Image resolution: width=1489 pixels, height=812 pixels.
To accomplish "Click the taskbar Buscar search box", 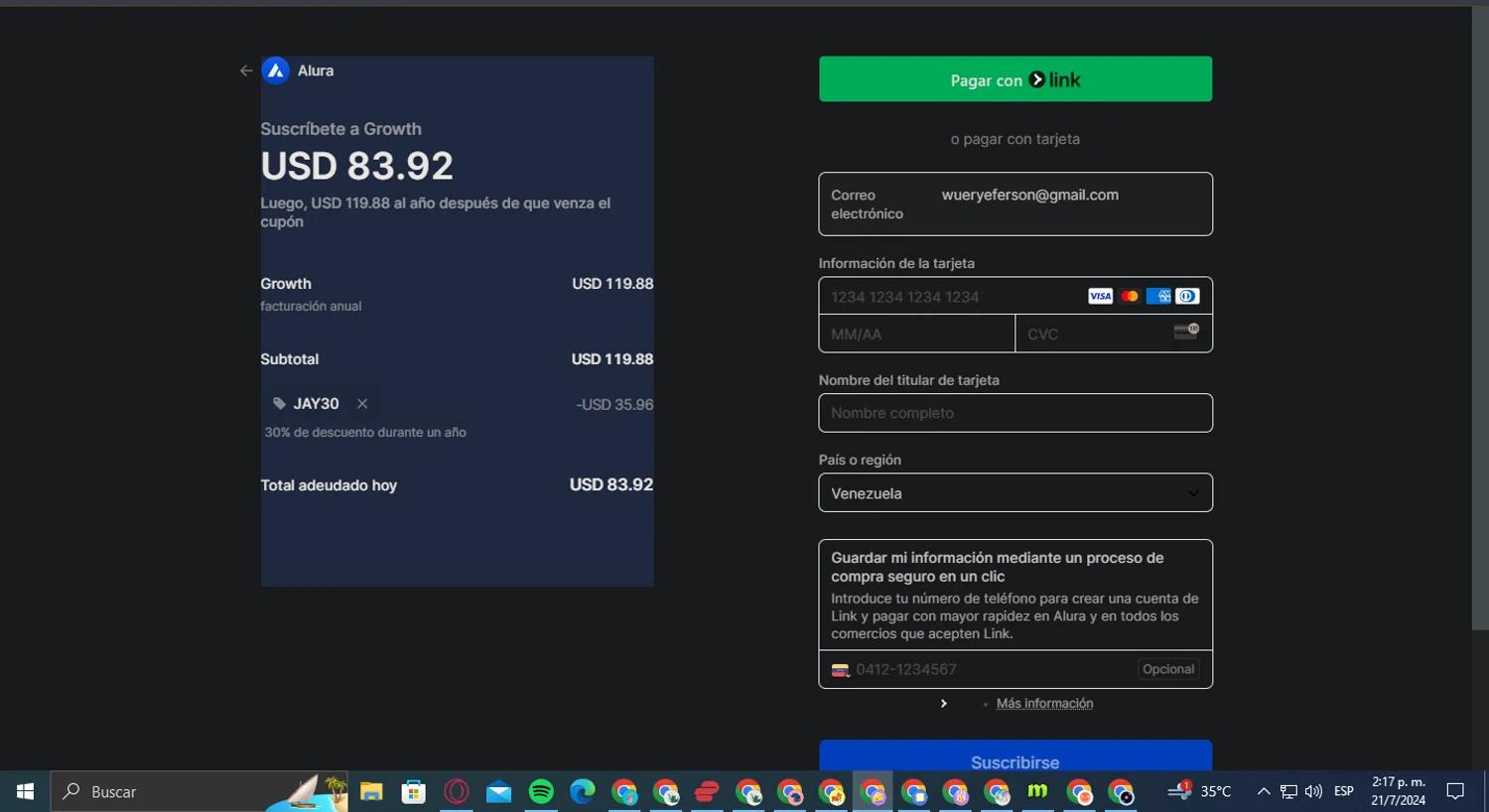I will [199, 791].
